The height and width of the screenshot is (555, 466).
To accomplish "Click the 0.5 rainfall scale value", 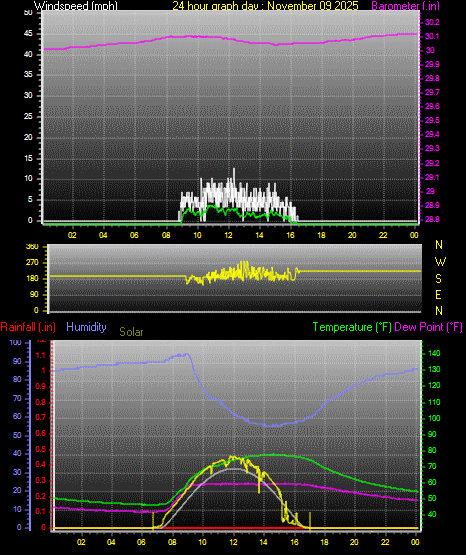I will pos(41,449).
